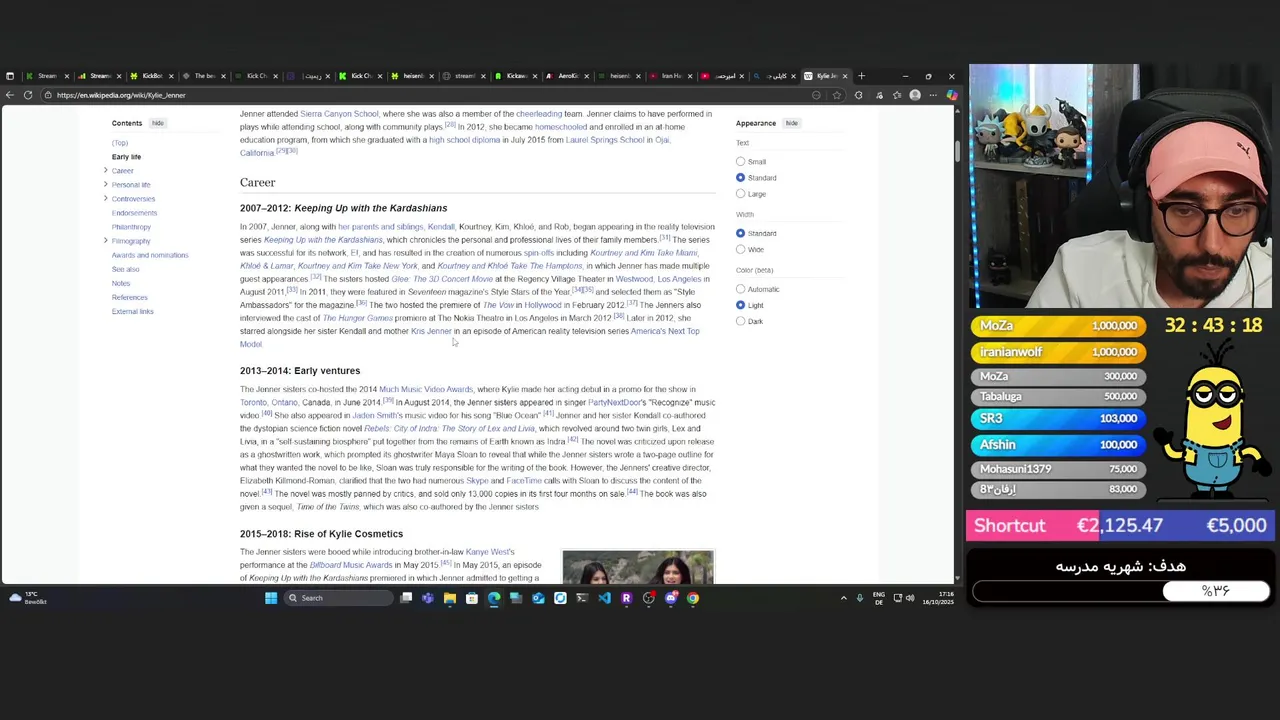Select Standard text size
The image size is (1280, 720).
(741, 178)
